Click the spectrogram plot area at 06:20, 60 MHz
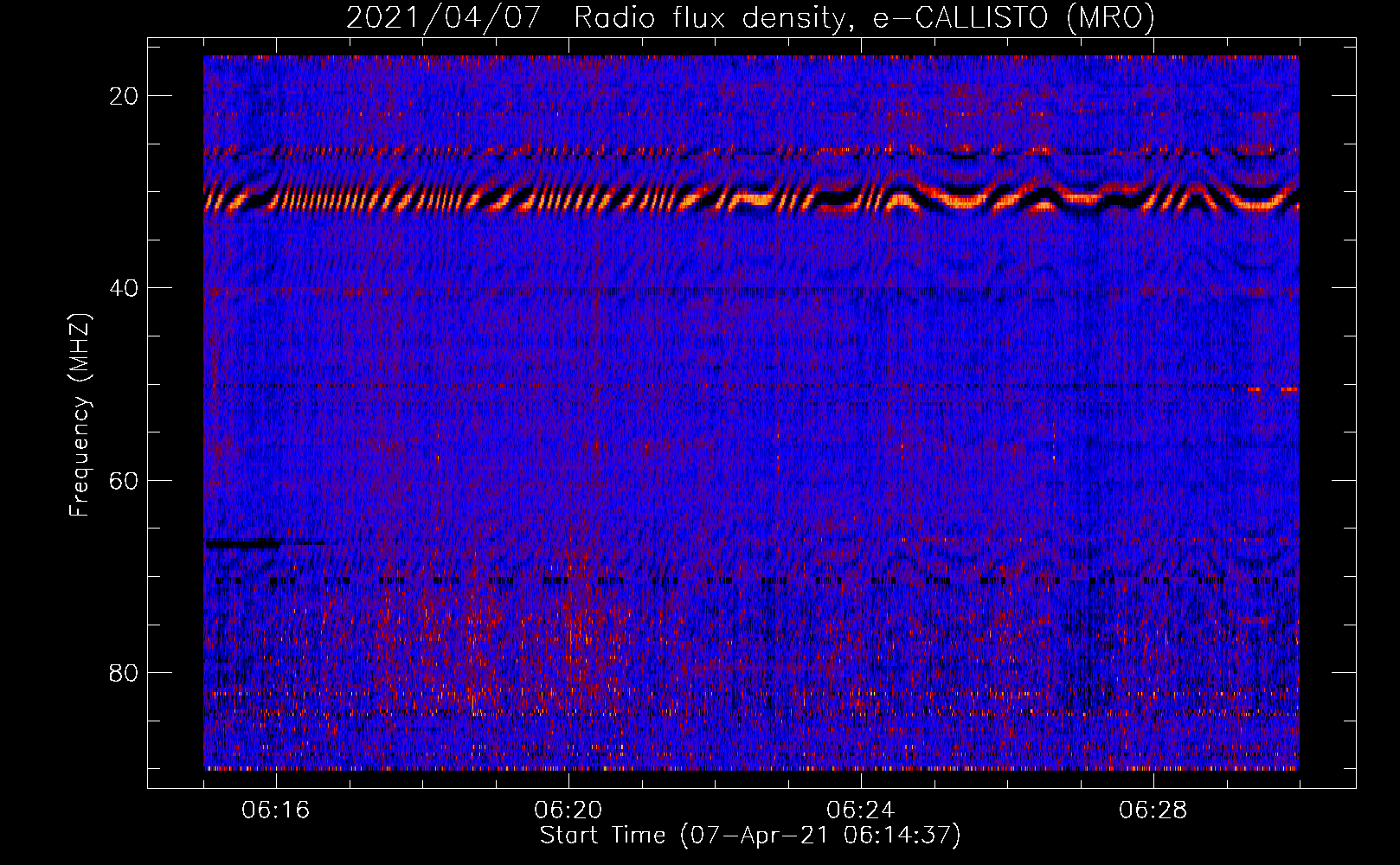1400x865 pixels. pyautogui.click(x=568, y=480)
